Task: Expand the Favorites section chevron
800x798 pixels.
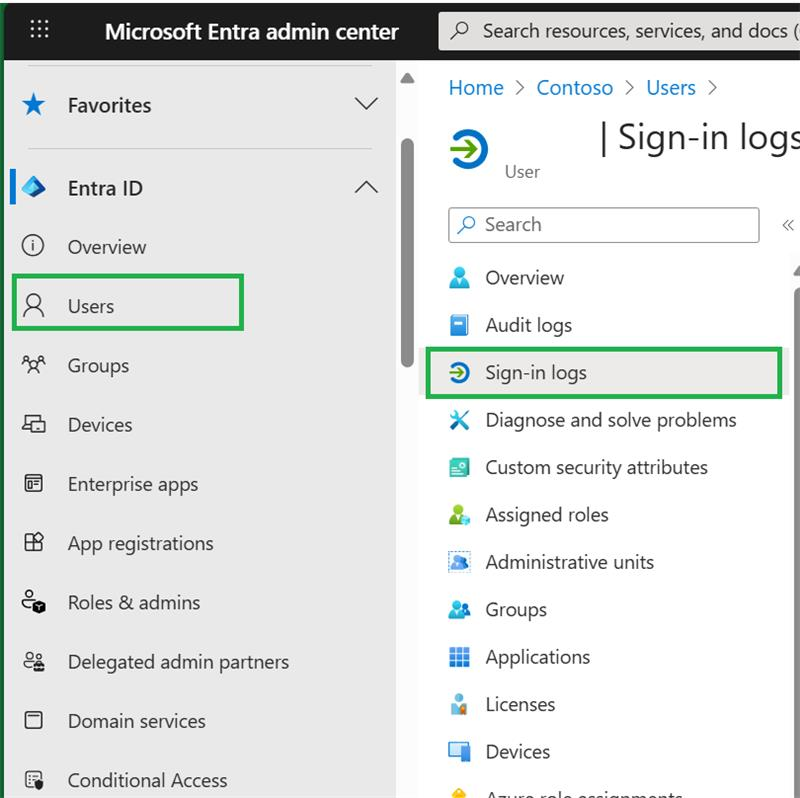Action: pos(366,104)
